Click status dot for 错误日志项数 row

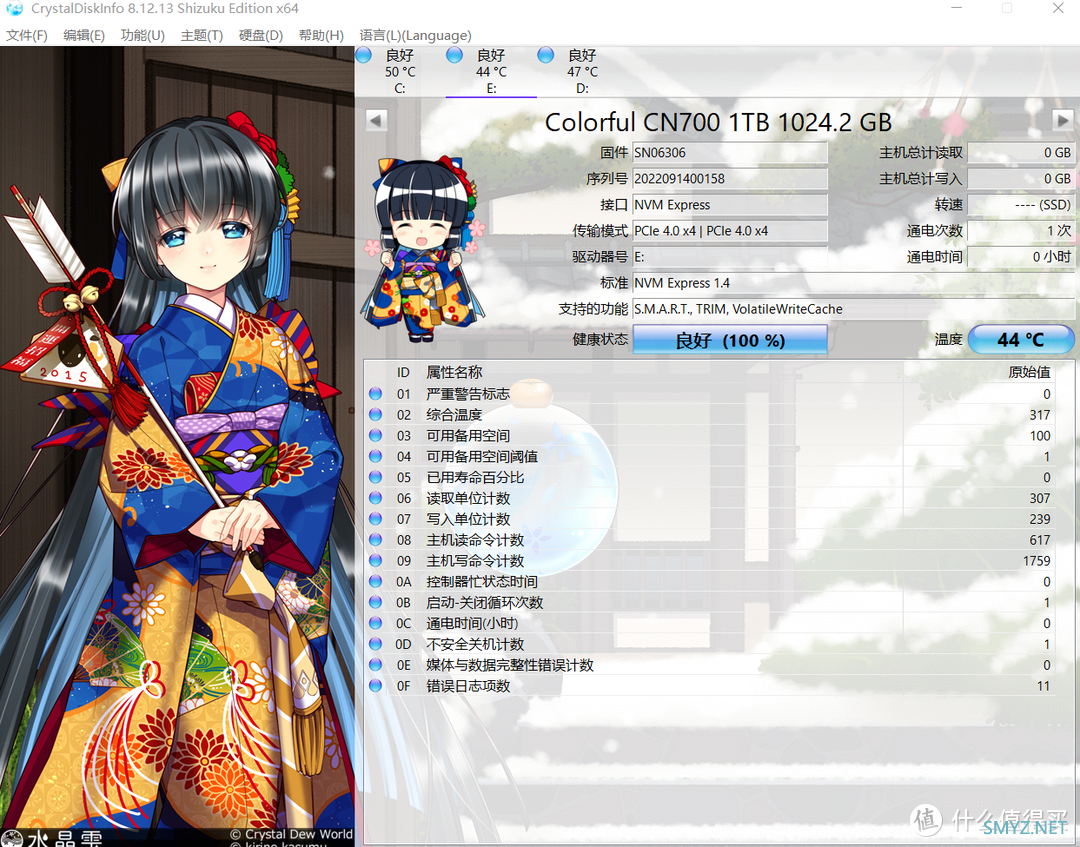pyautogui.click(x=375, y=686)
